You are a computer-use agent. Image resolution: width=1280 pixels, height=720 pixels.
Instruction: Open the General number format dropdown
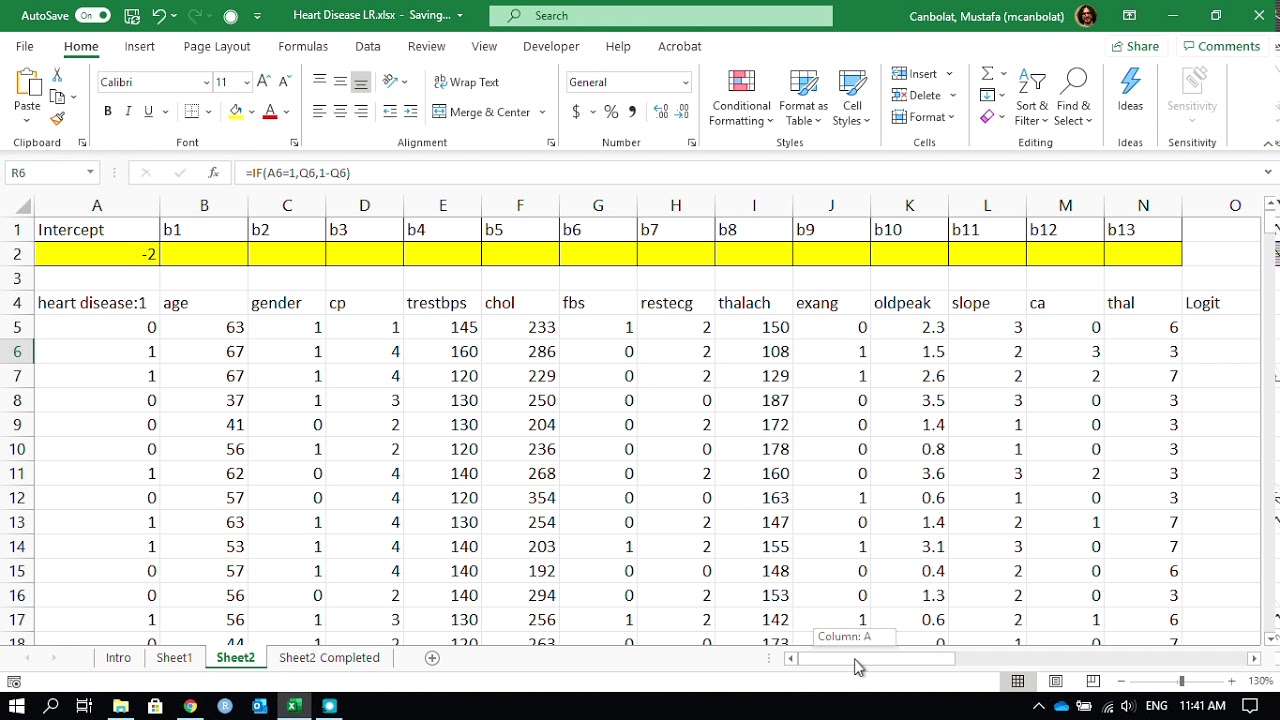(685, 82)
